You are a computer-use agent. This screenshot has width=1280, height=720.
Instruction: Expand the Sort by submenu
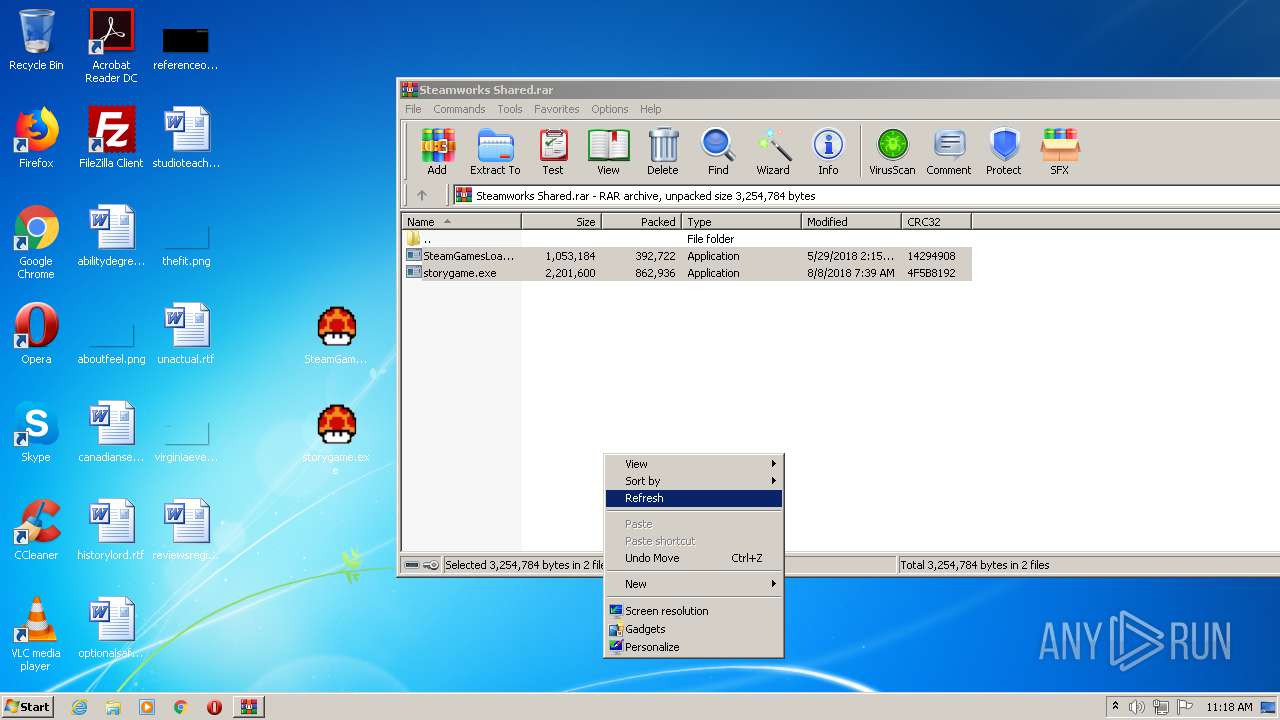[x=694, y=481]
